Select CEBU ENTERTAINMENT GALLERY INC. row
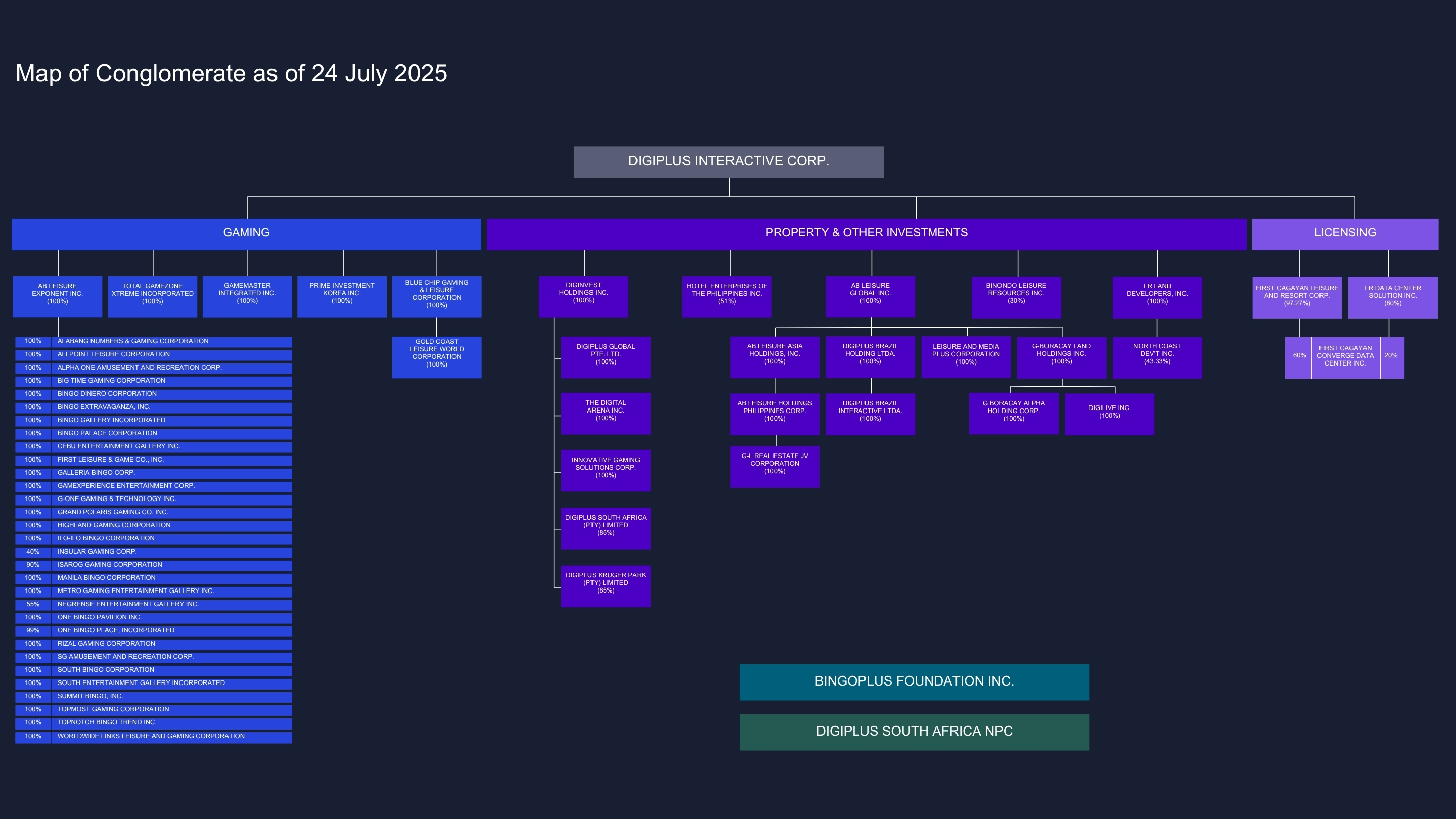 (x=154, y=447)
